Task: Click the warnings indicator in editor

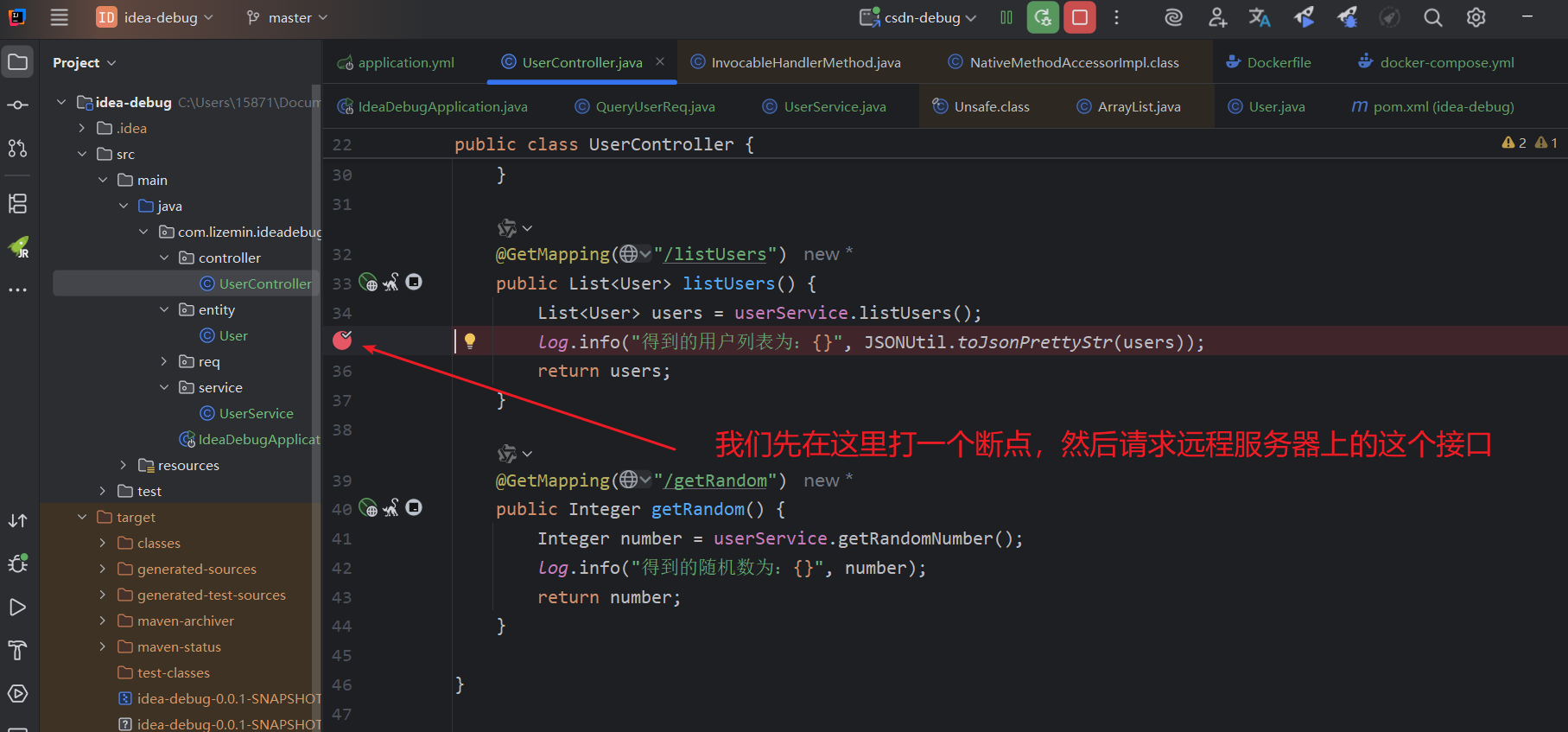Action: coord(1529,143)
